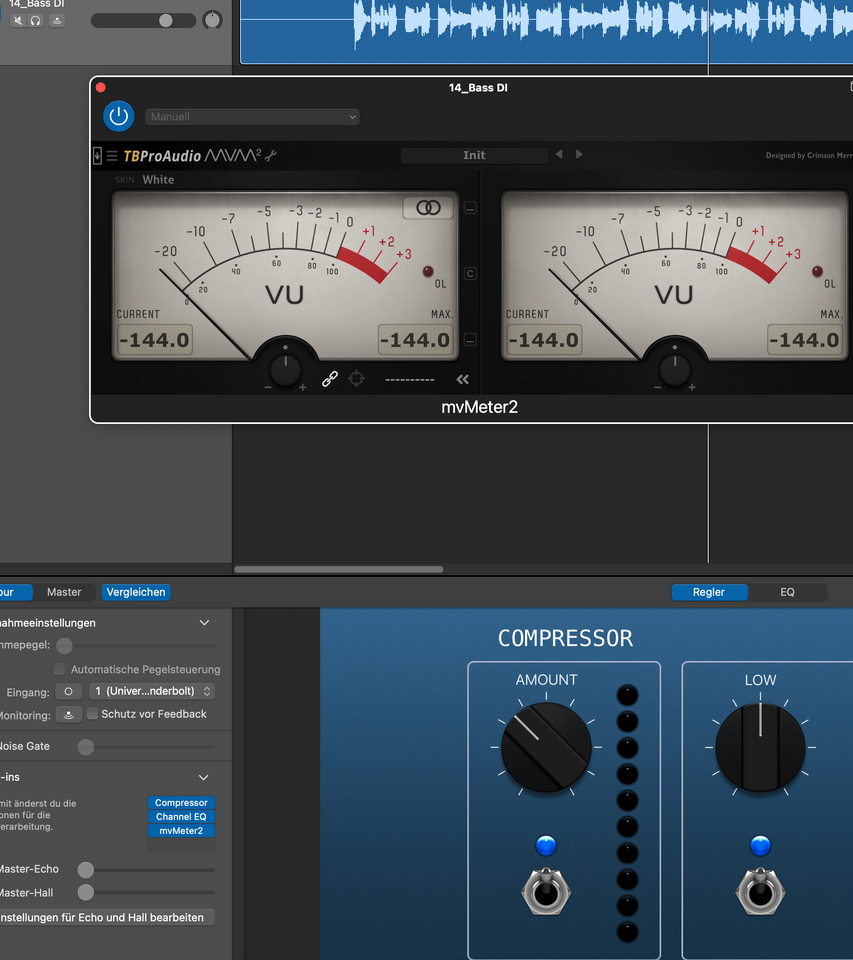The width and height of the screenshot is (853, 960).
Task: Click the LOW knob
Action: click(x=761, y=747)
